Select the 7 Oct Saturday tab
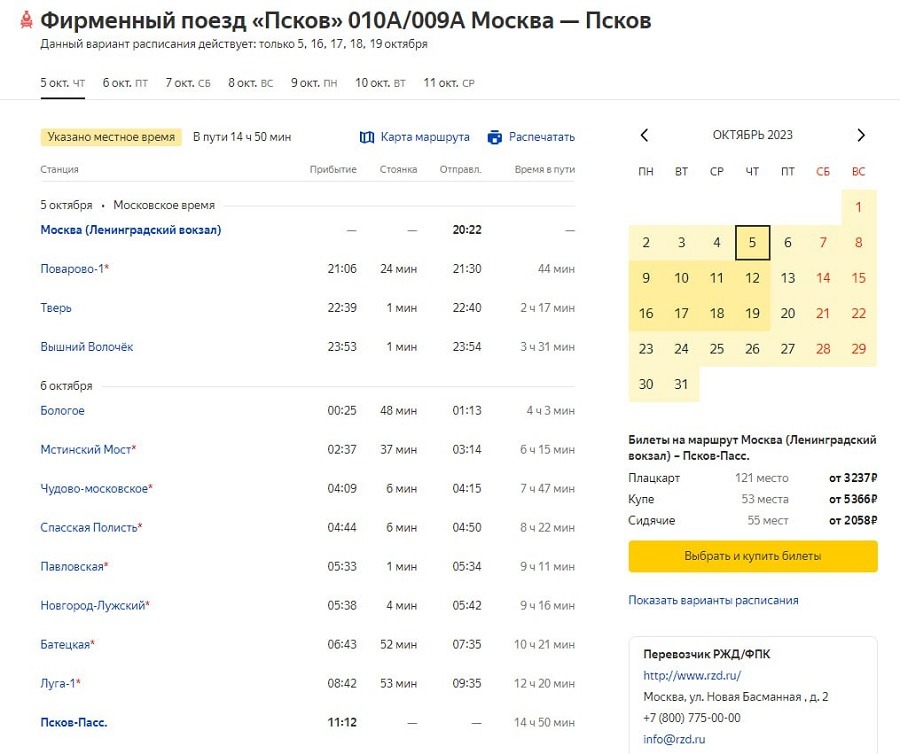This screenshot has width=900, height=754. pos(188,83)
